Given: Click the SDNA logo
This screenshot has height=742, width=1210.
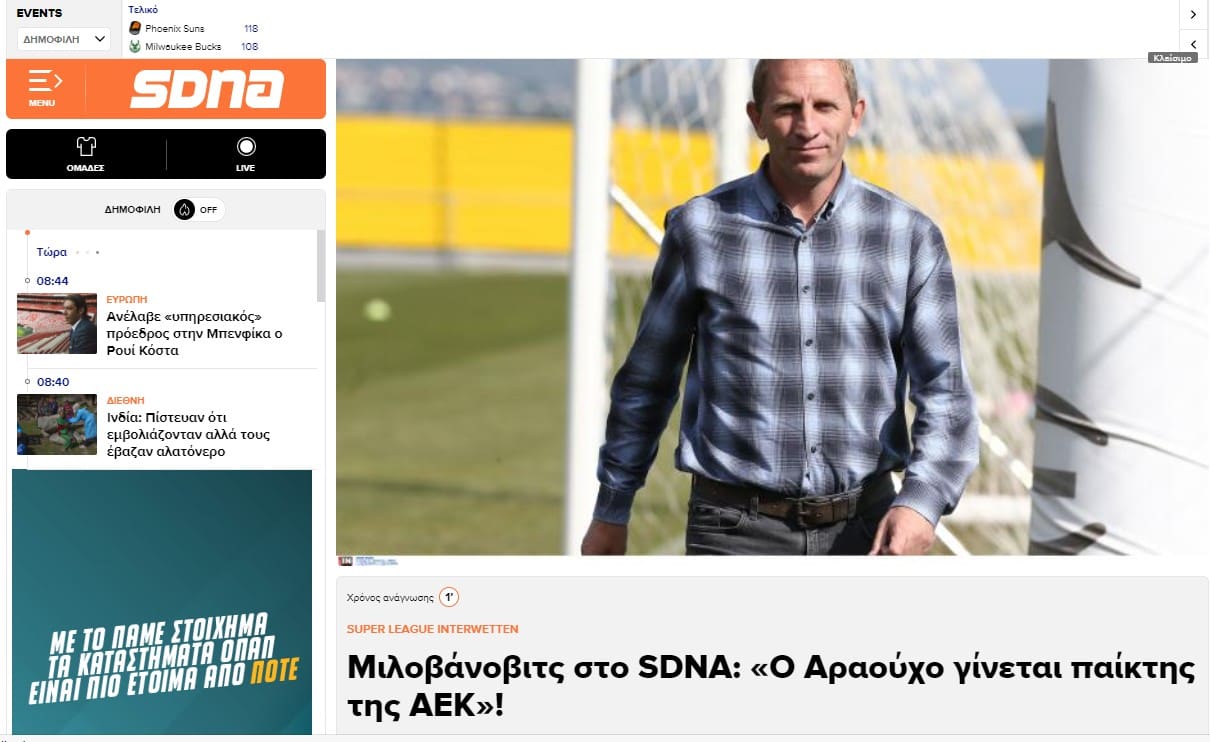Looking at the screenshot, I should tap(207, 88).
